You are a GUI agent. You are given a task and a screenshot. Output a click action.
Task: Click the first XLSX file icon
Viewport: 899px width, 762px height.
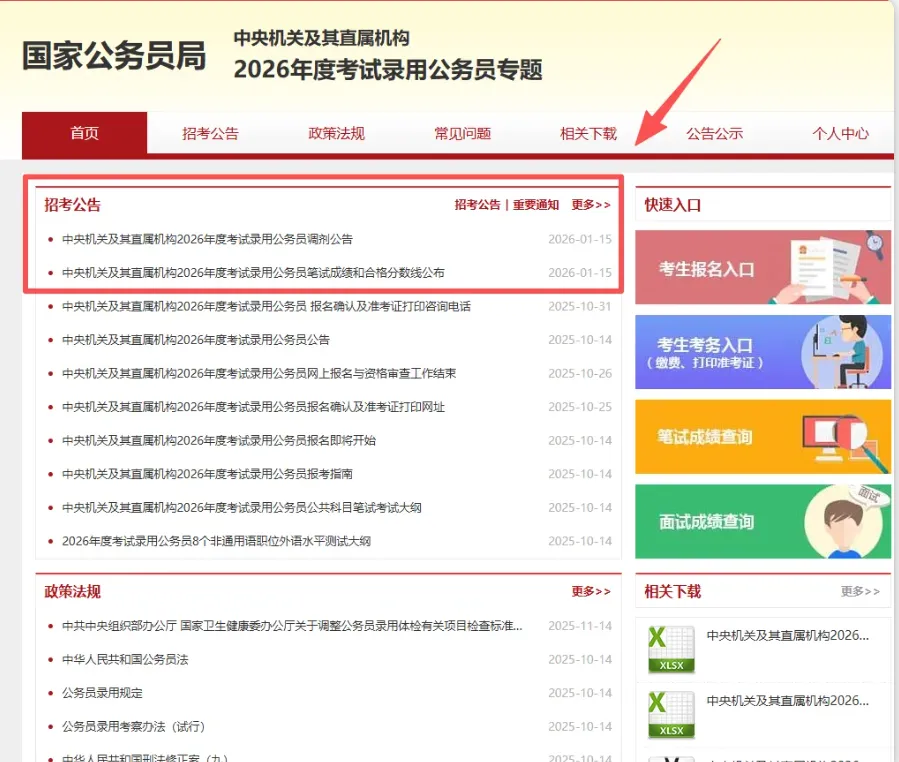pyautogui.click(x=671, y=650)
